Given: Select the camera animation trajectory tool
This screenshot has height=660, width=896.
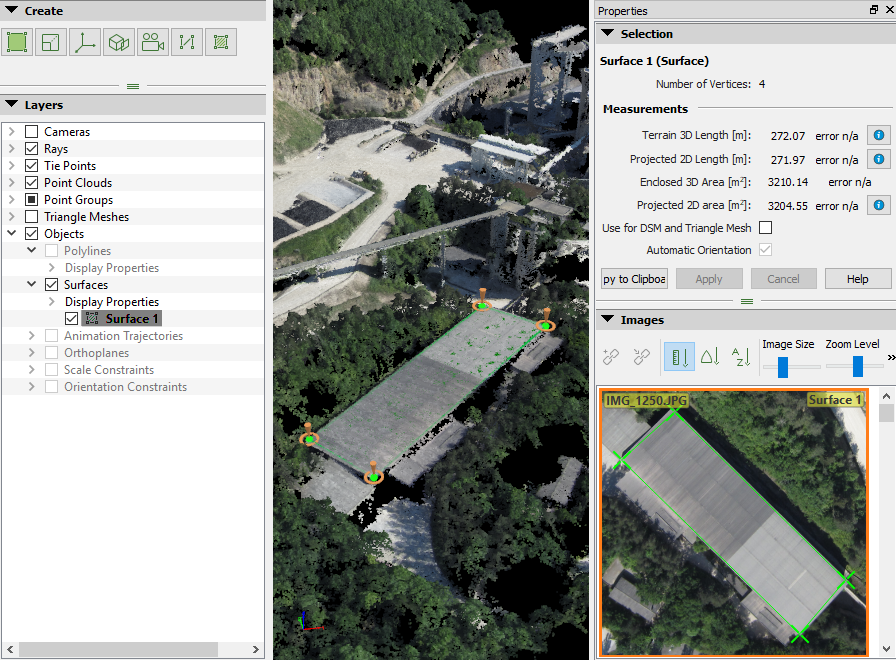Looking at the screenshot, I should (x=153, y=41).
